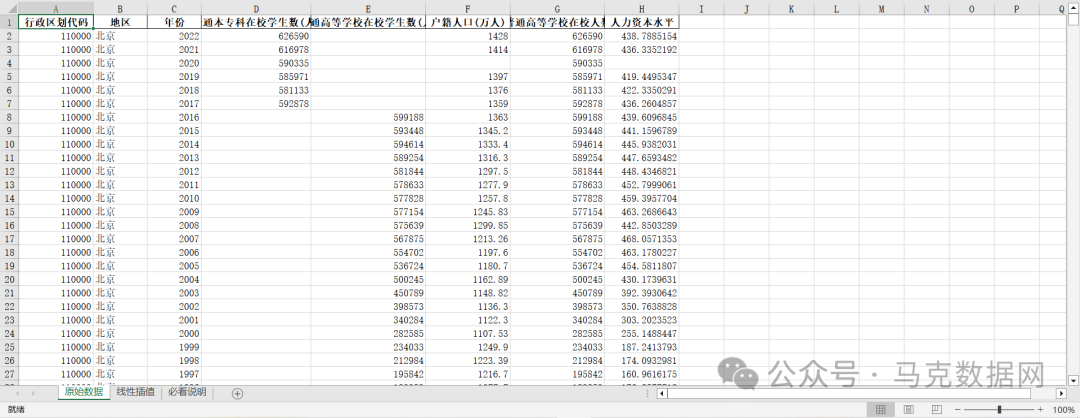Click the cell containing 592878 in column D
The image size is (1080, 418).
click(x=256, y=103)
